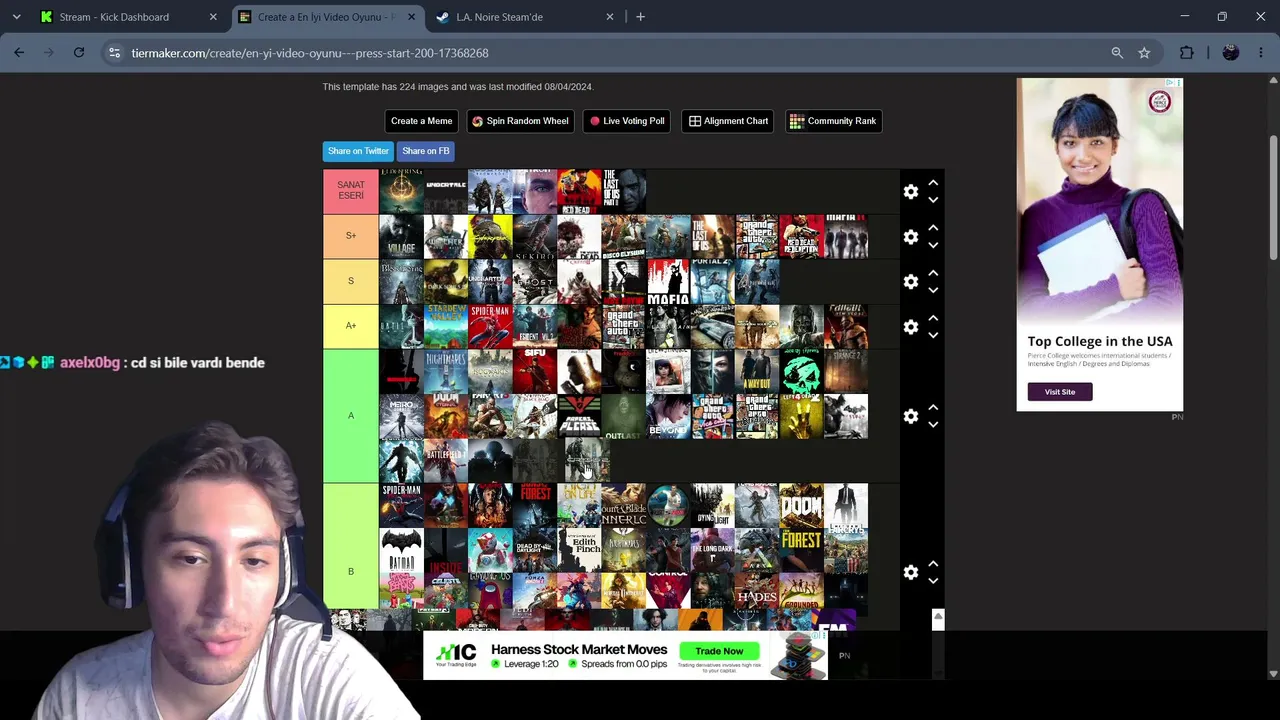Open Spin Random Wheel
The height and width of the screenshot is (720, 1280).
[520, 121]
